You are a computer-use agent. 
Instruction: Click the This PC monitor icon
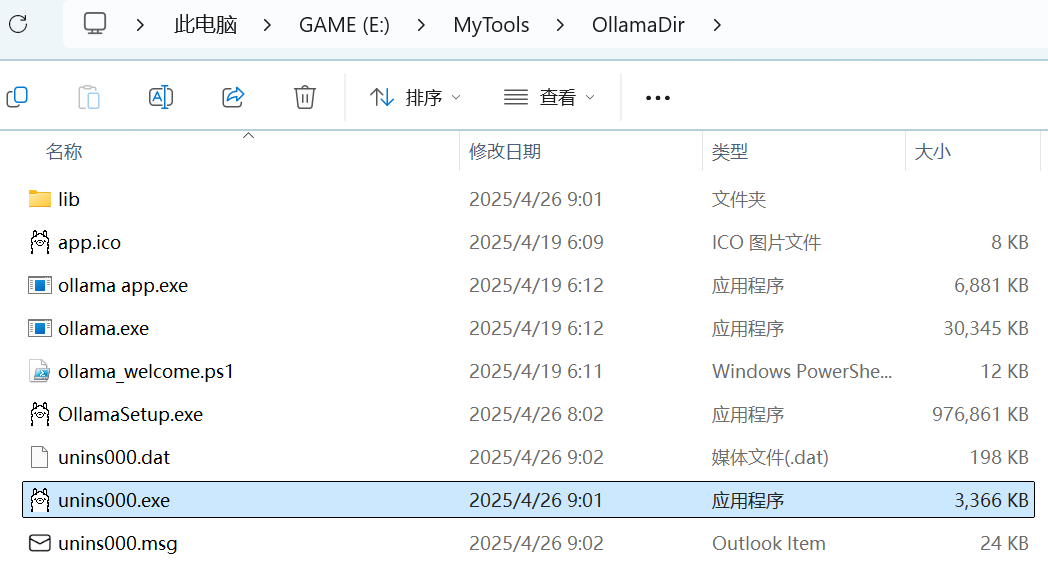[x=94, y=24]
